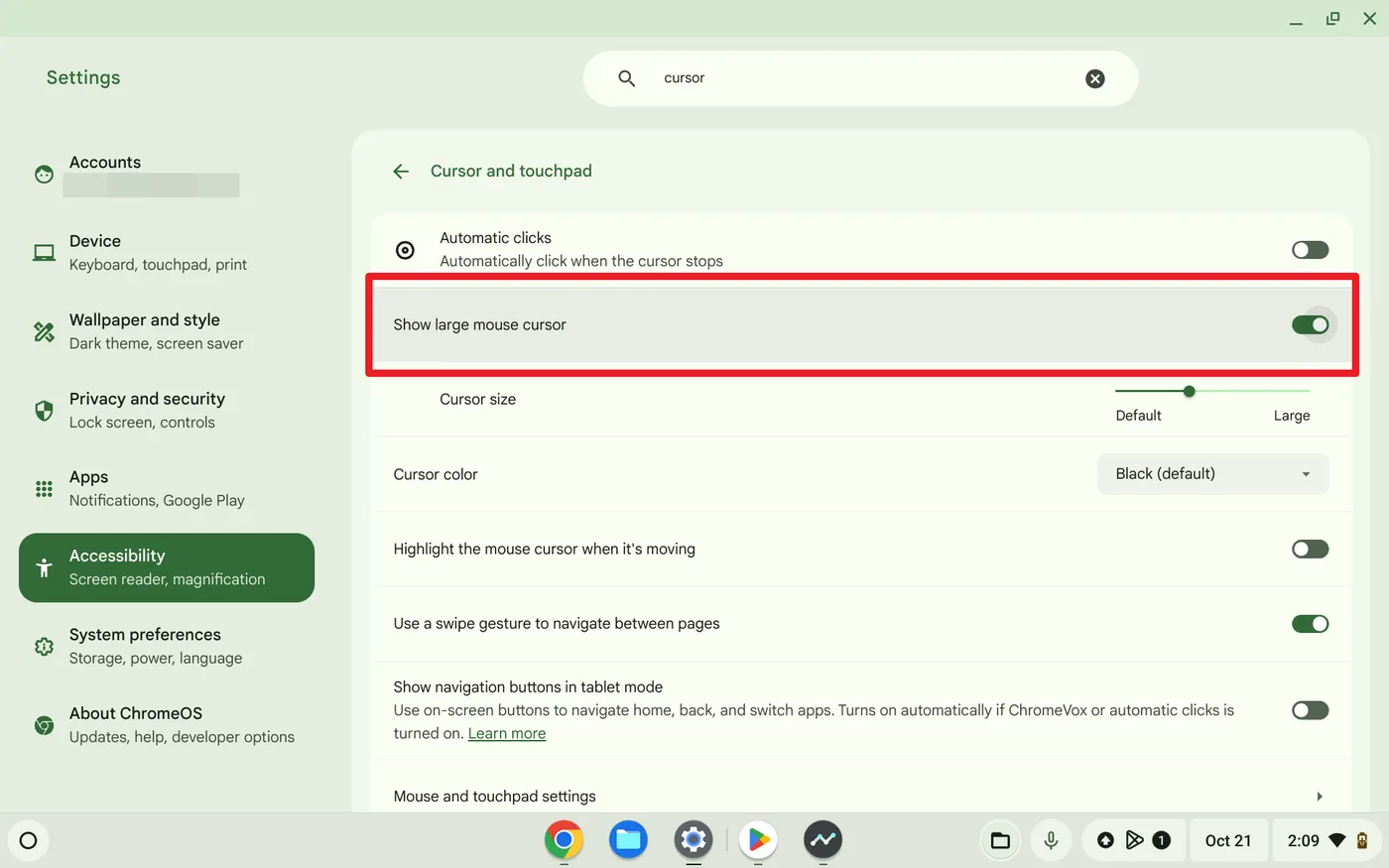Launch Google Chrome from the shelf
The image size is (1389, 868).
[x=564, y=840]
